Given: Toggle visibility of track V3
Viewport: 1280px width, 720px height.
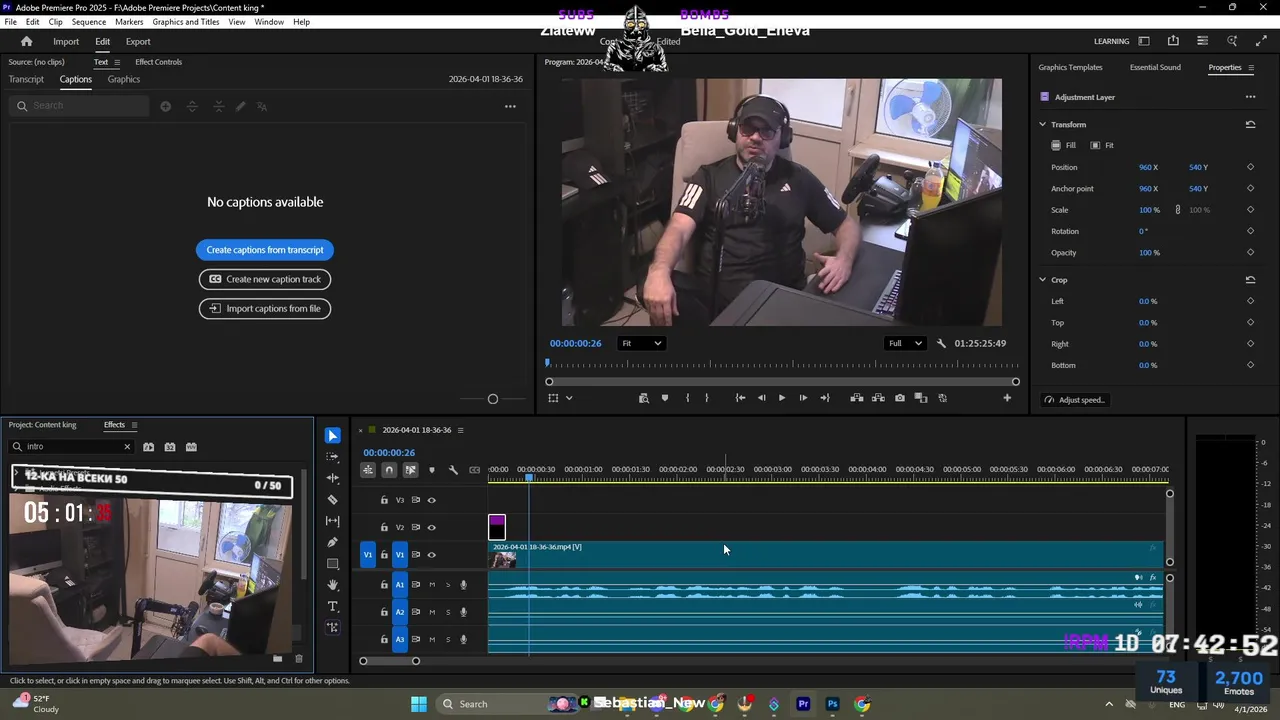Looking at the screenshot, I should (432, 500).
